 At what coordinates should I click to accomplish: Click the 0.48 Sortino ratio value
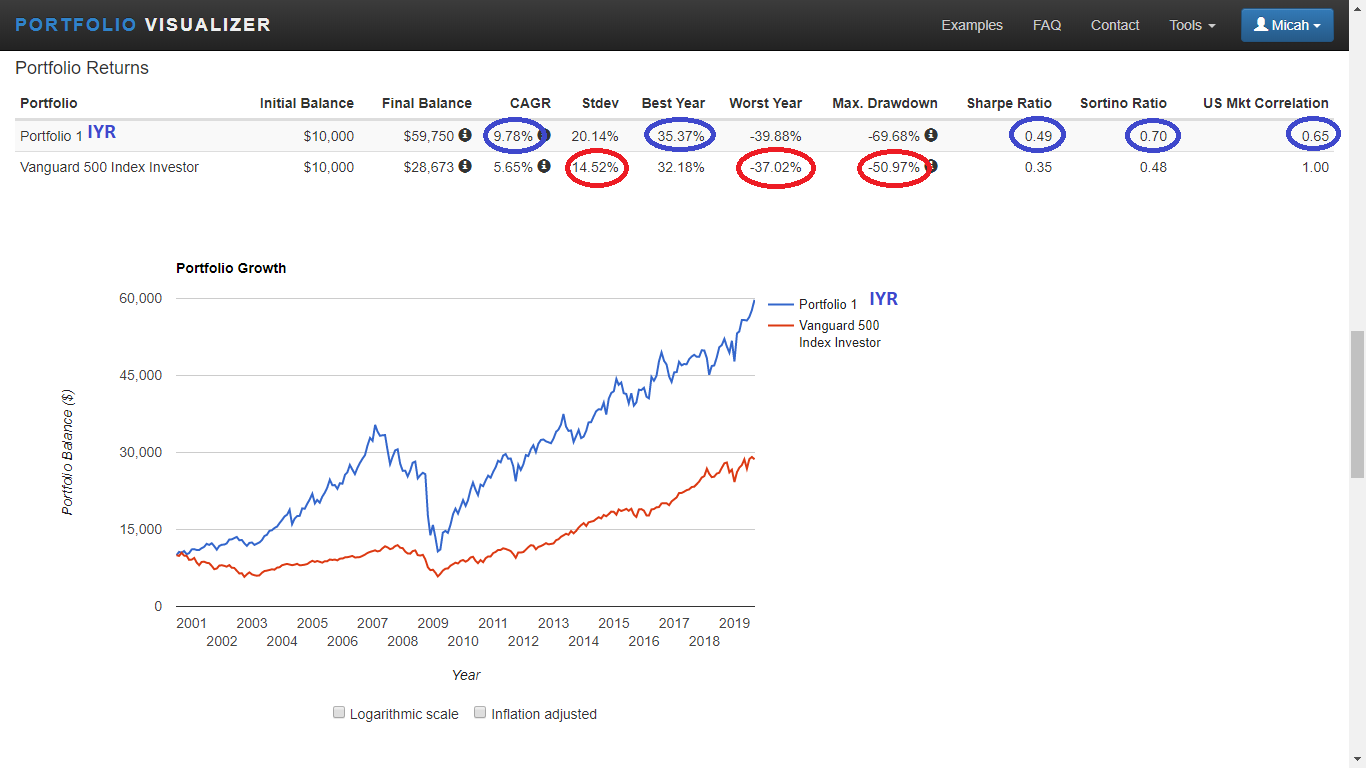tap(1153, 167)
